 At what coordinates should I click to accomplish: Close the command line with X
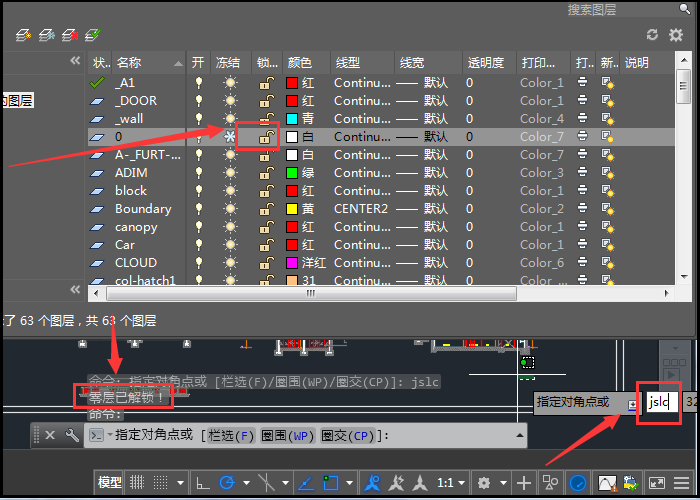pos(50,435)
